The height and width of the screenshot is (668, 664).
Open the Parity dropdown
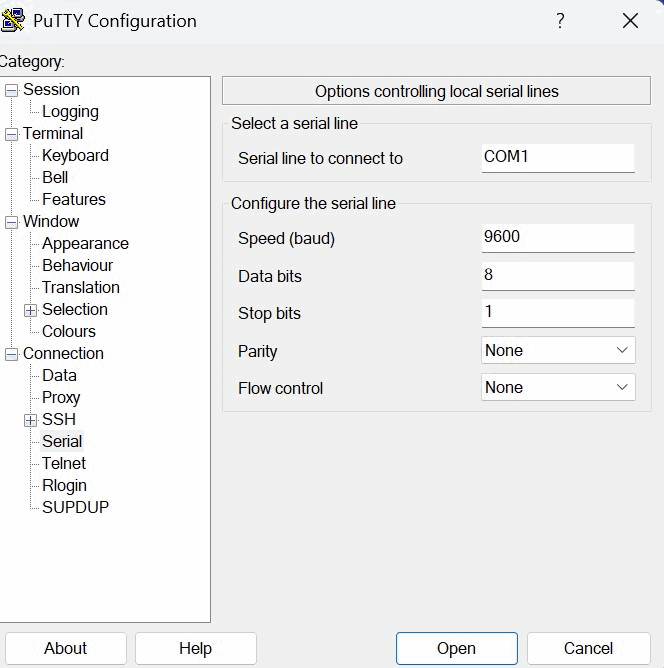(558, 350)
